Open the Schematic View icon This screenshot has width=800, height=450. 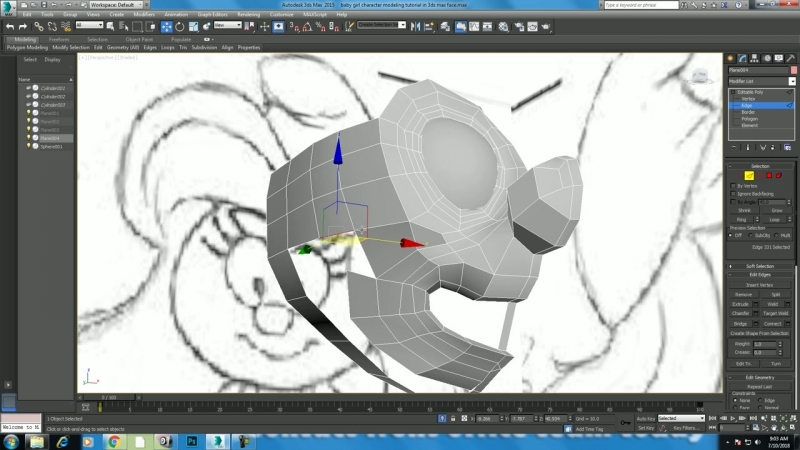click(488, 27)
